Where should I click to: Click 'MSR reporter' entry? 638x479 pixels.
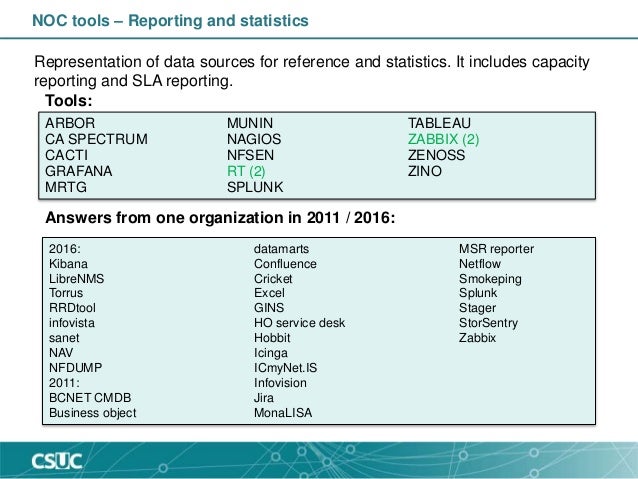[x=496, y=249]
